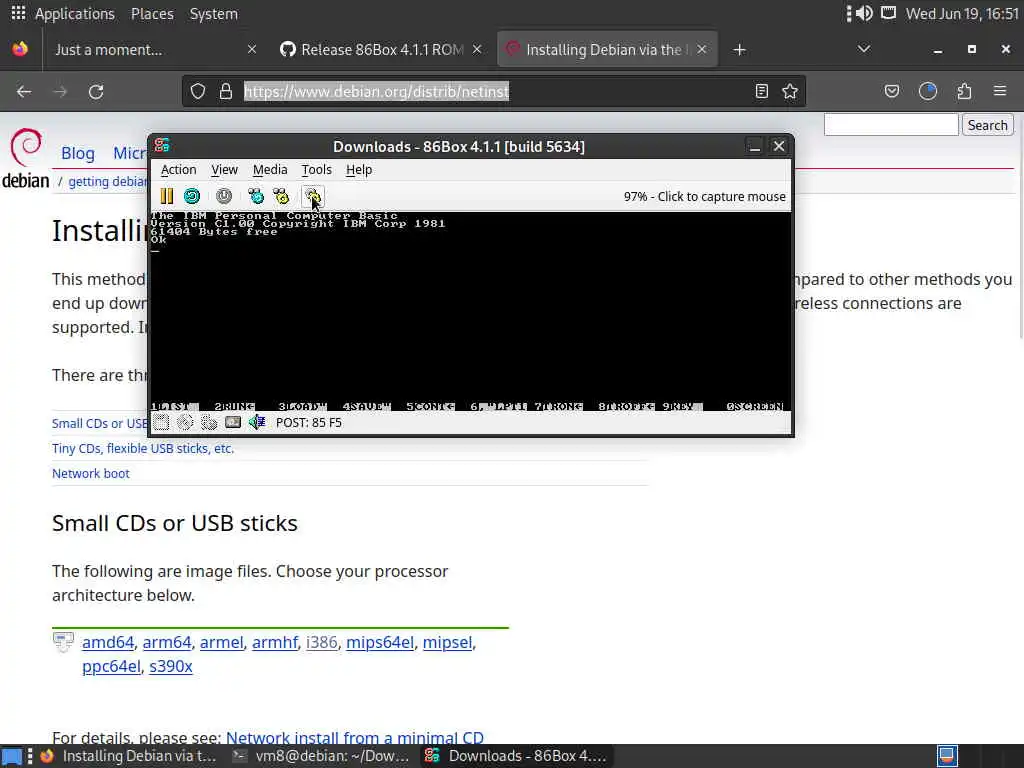This screenshot has height=768, width=1024.
Task: Open the Firefox hamburger application menu
Action: (x=1000, y=91)
